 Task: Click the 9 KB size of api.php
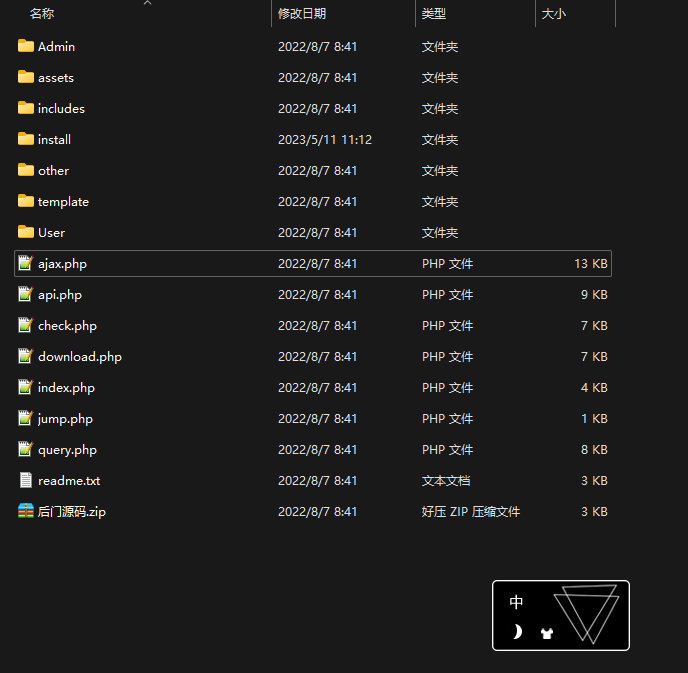click(594, 294)
